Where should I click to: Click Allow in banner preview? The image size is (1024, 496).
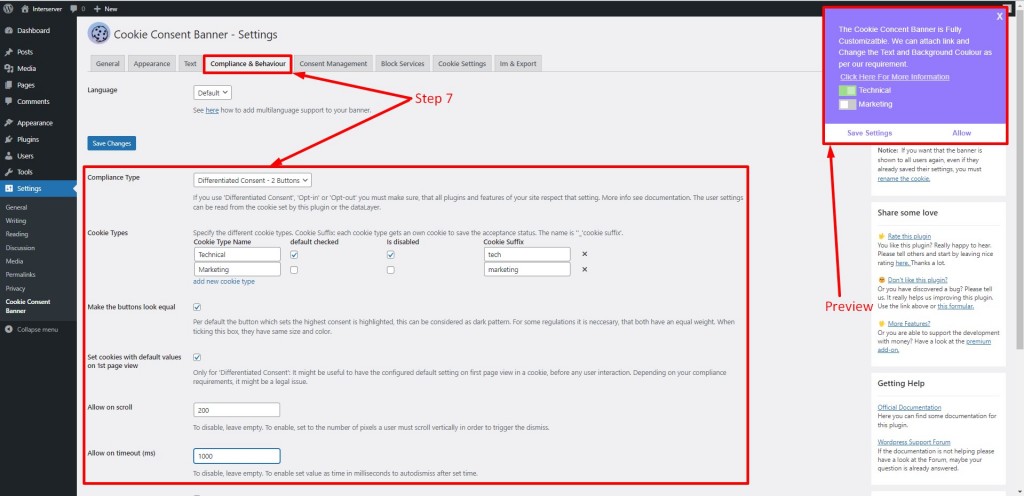961,133
